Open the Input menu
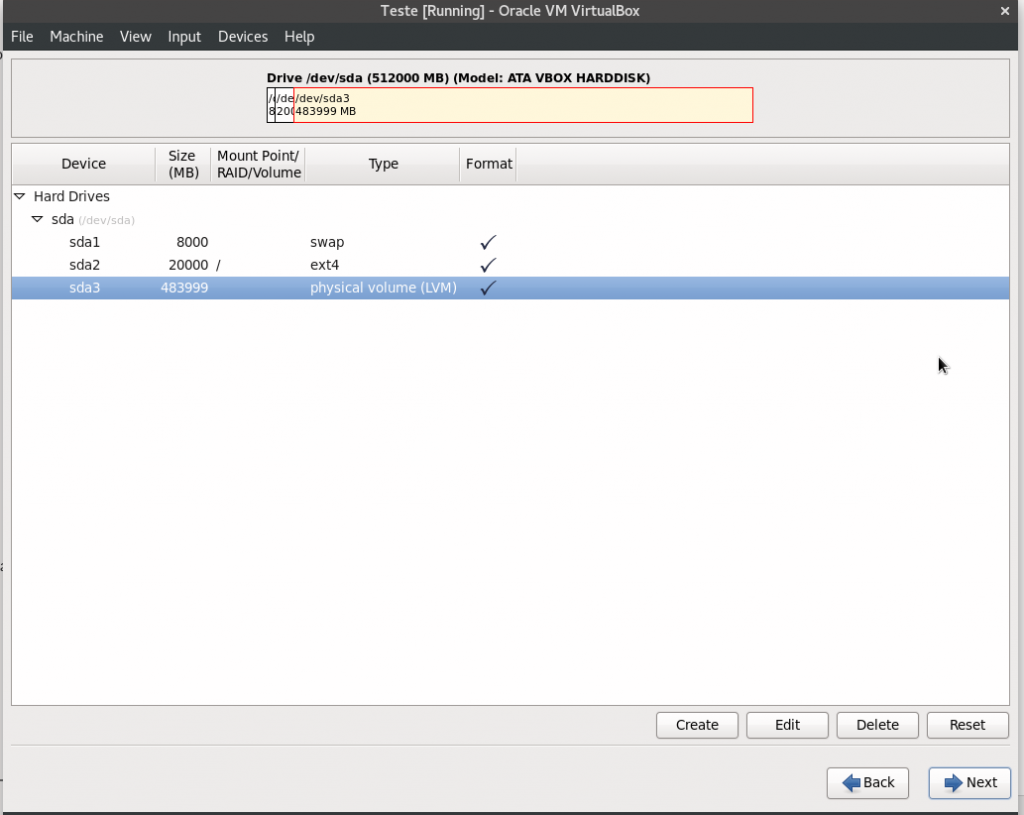This screenshot has height=815, width=1024. (x=184, y=37)
